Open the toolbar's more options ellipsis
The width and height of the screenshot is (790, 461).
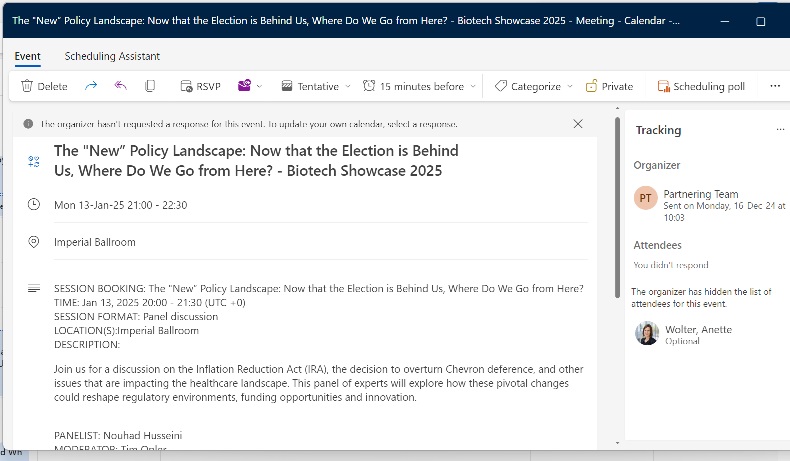774,86
